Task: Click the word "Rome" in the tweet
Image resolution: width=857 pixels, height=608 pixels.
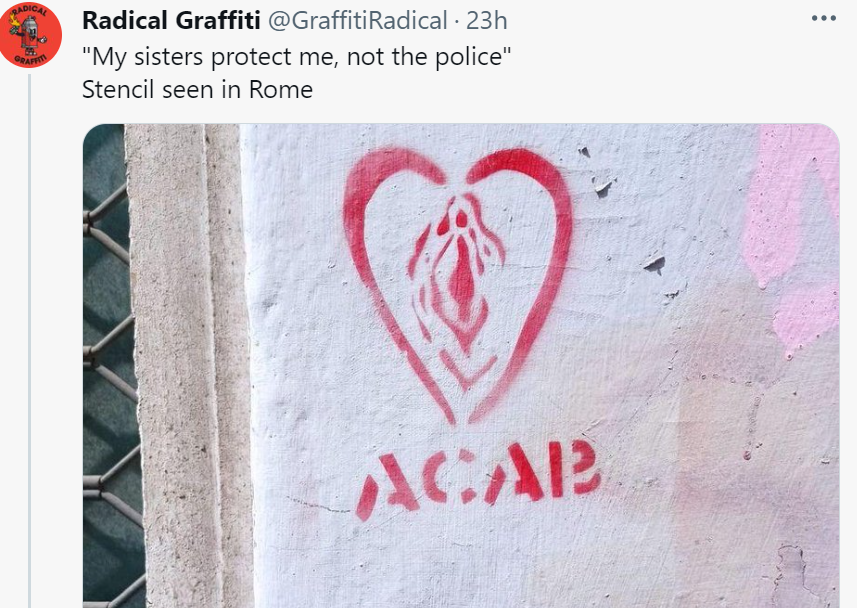Action: click(280, 89)
